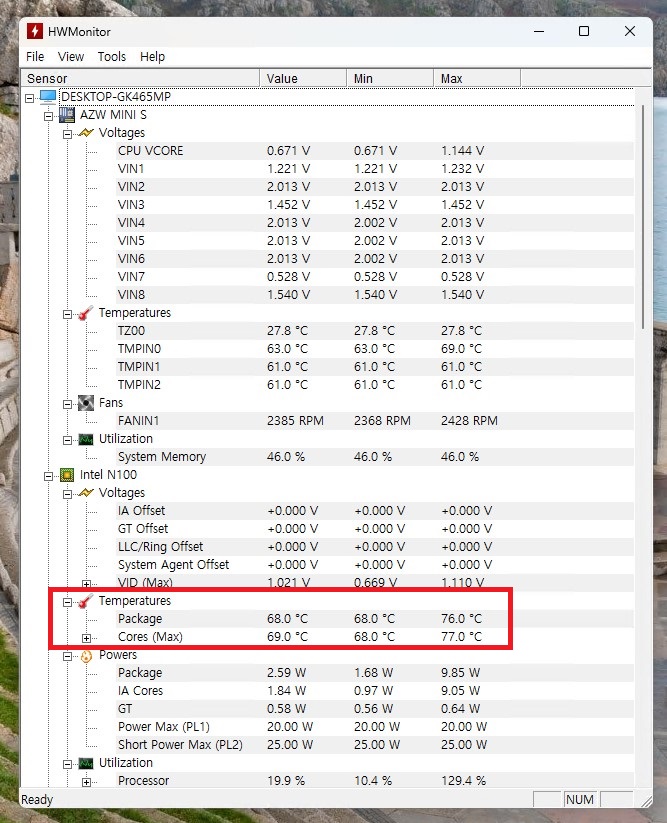667x823 pixels.
Task: Open the File menu
Action: (35, 57)
